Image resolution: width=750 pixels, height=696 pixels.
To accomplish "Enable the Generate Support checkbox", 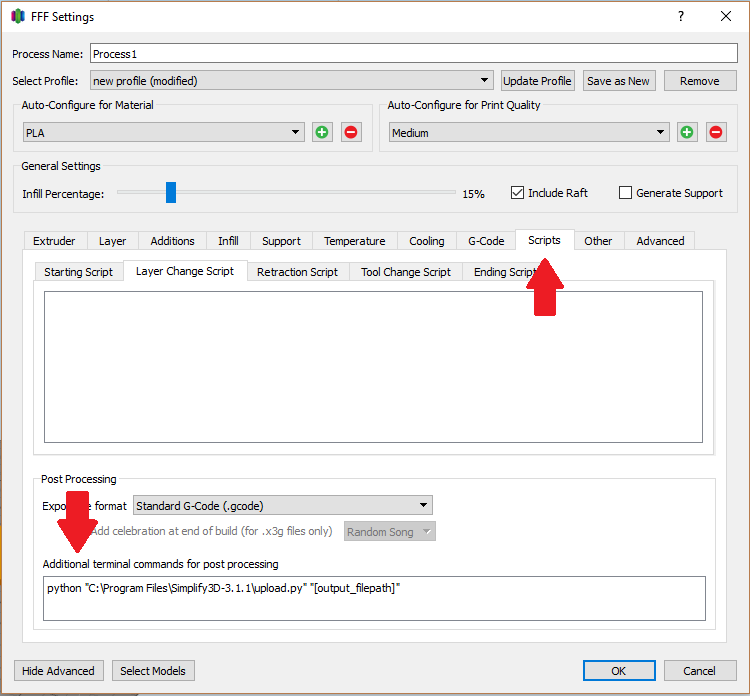I will (x=626, y=193).
